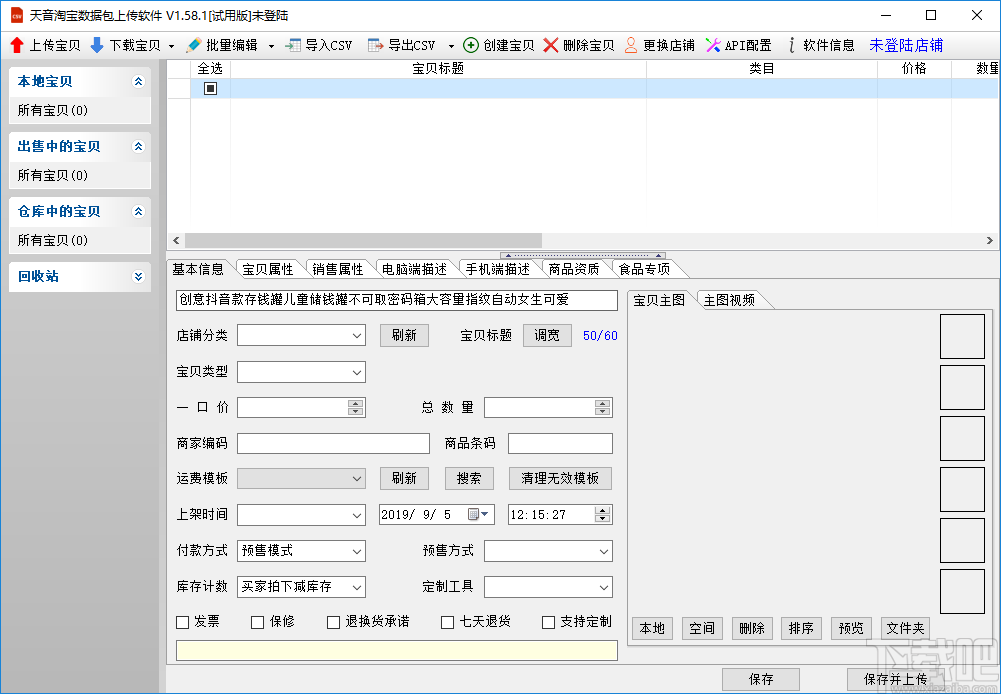Collapse the 本地宝贝 panel
The height and width of the screenshot is (694, 1001).
click(x=138, y=82)
